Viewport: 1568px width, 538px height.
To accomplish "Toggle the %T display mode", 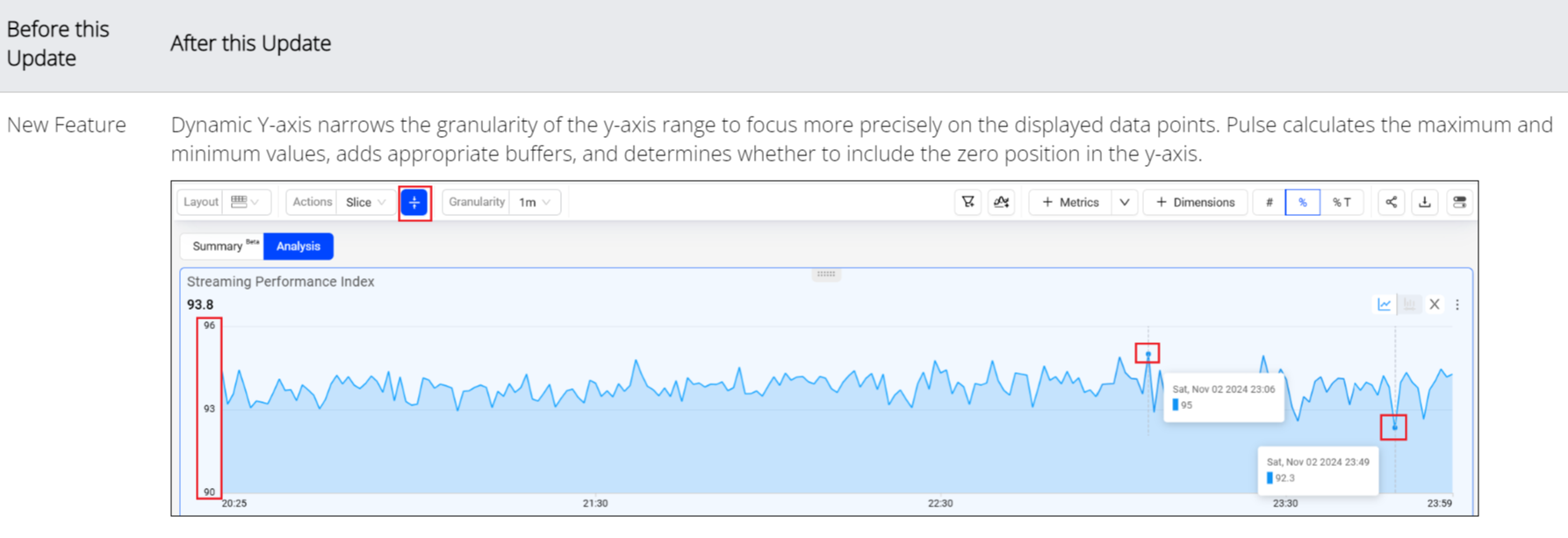I will click(1341, 202).
